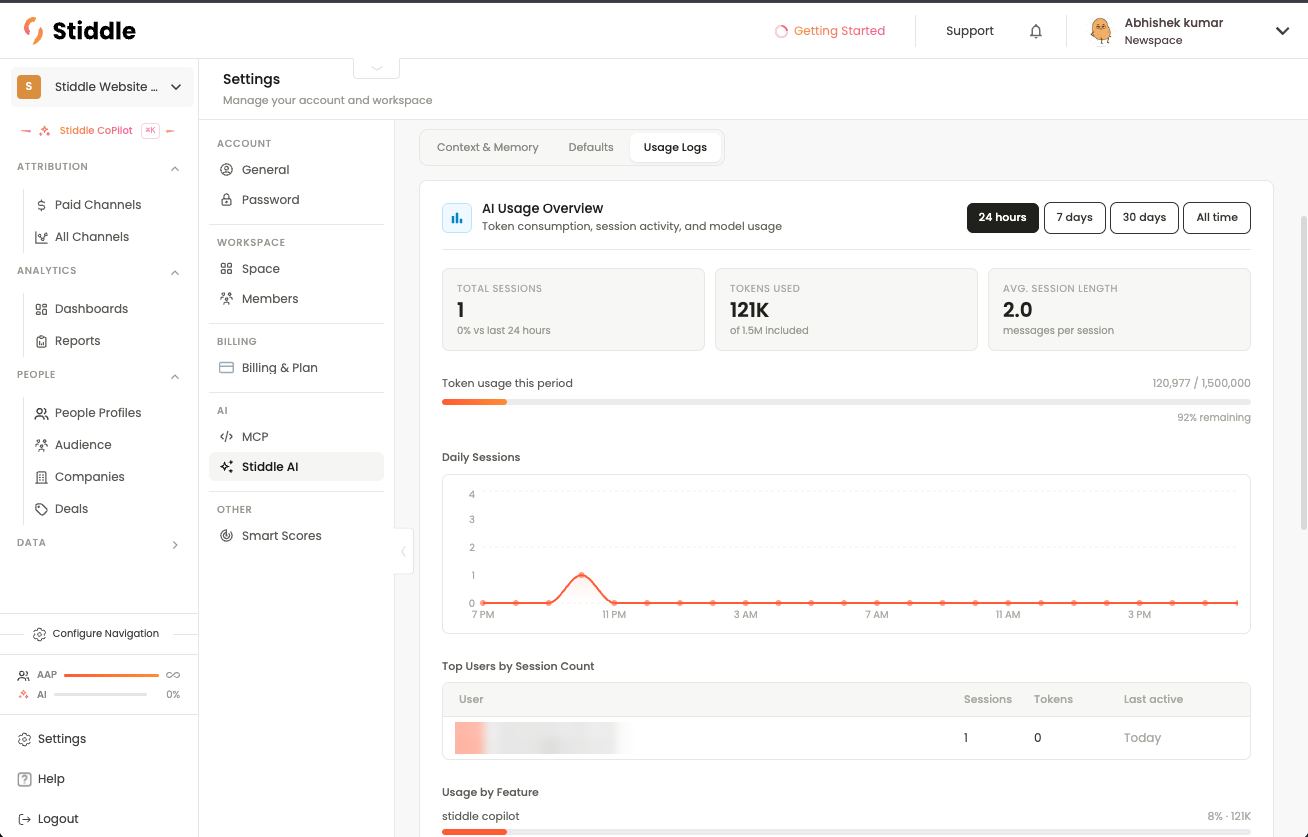This screenshot has height=837, width=1308.
Task: Click the Billing & Plan card icon
Action: point(227,368)
